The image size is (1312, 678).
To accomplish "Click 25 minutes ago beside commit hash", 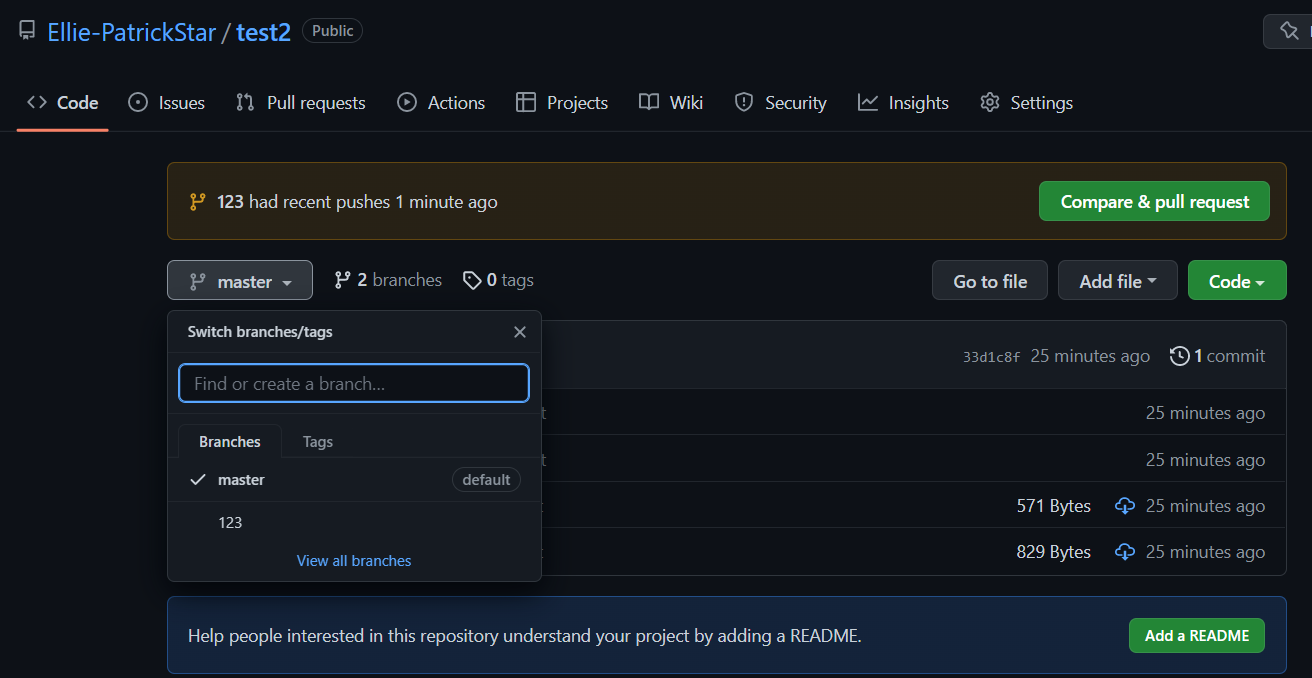I will [1090, 356].
